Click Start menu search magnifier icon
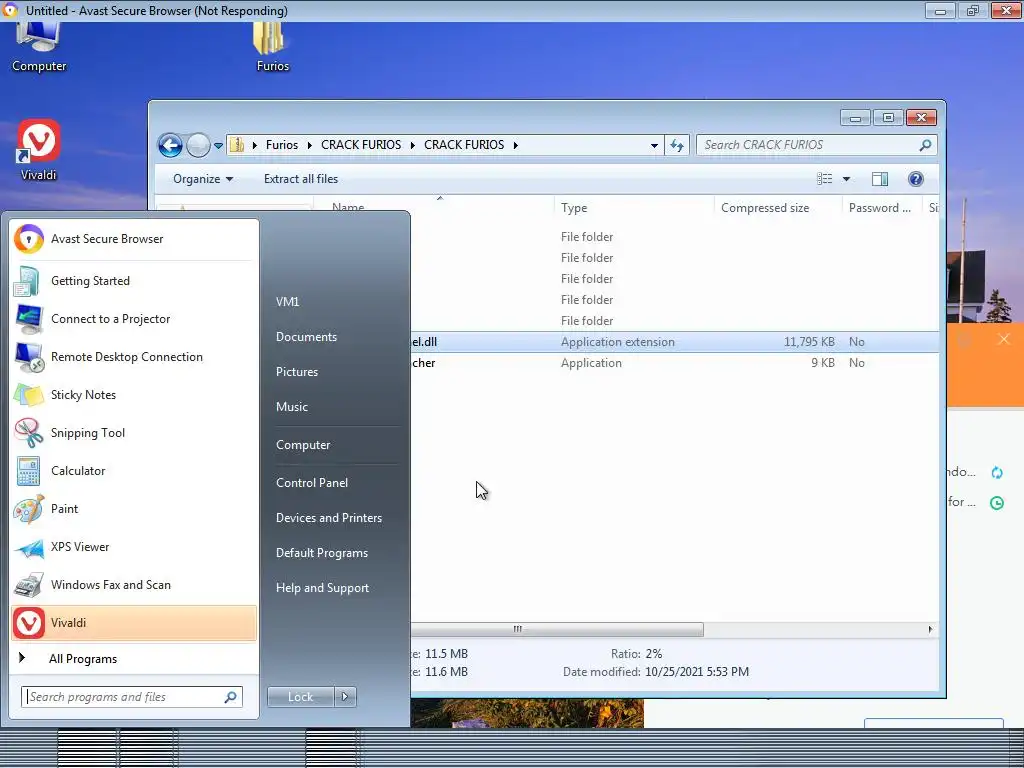1024x768 pixels. (231, 697)
